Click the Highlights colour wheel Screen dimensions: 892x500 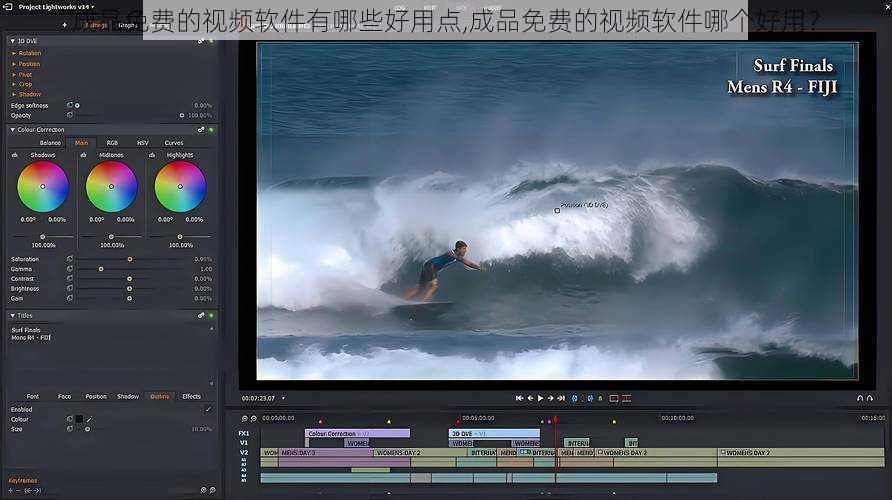tap(180, 187)
